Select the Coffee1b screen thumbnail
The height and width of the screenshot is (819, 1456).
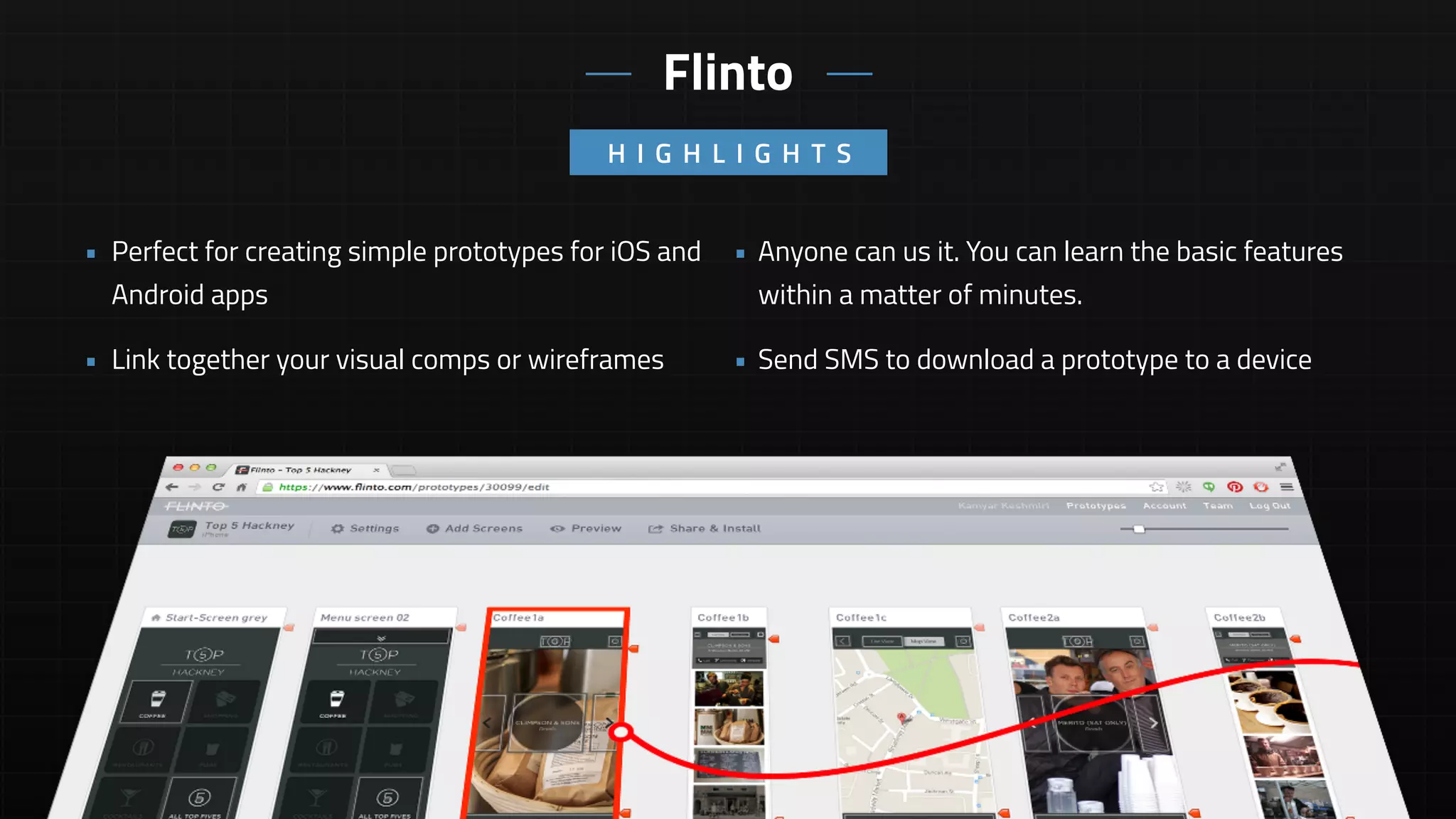point(731,713)
